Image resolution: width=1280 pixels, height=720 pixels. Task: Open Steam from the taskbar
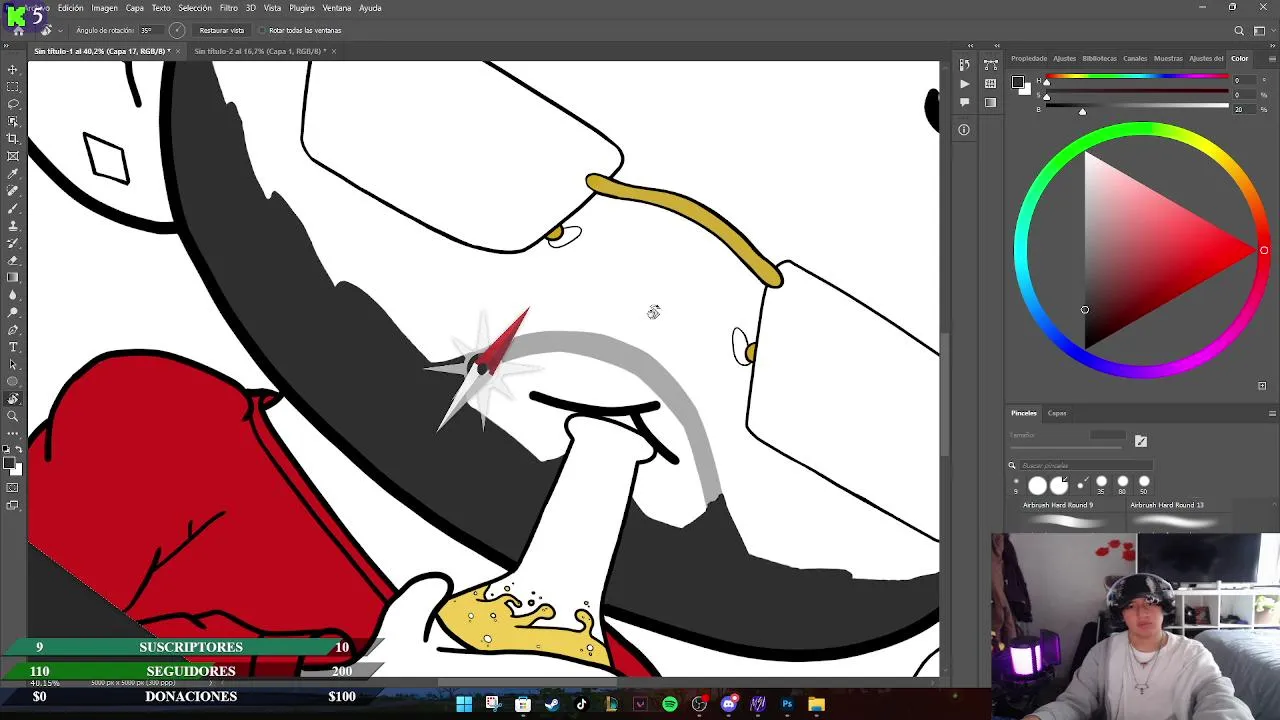pos(552,704)
